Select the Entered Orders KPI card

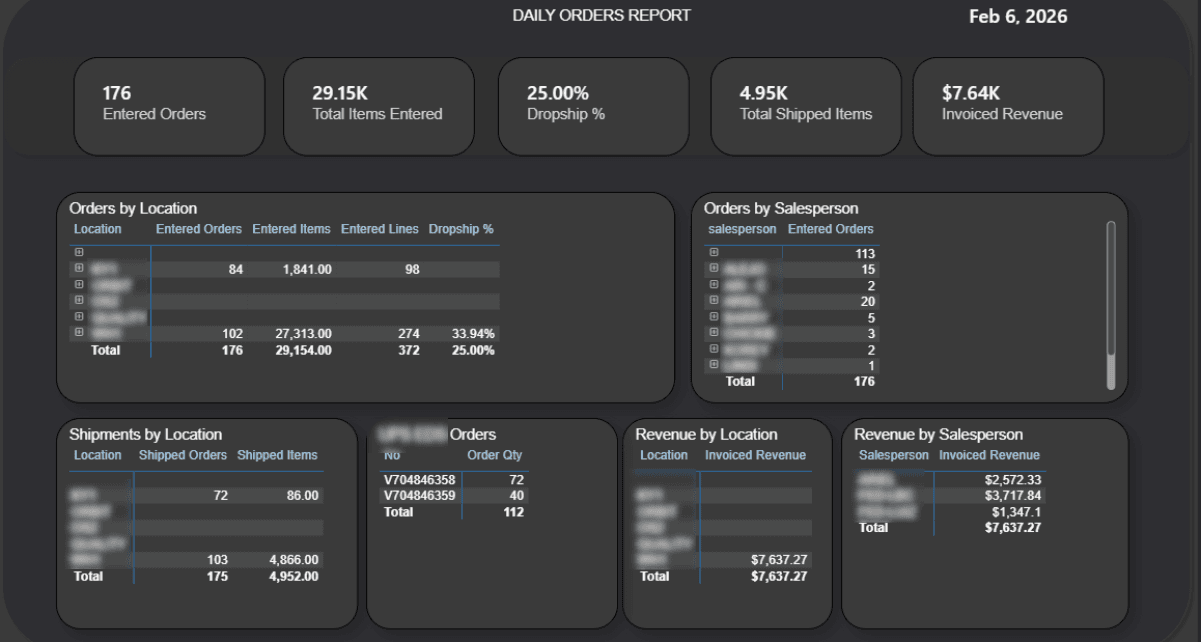pyautogui.click(x=169, y=106)
